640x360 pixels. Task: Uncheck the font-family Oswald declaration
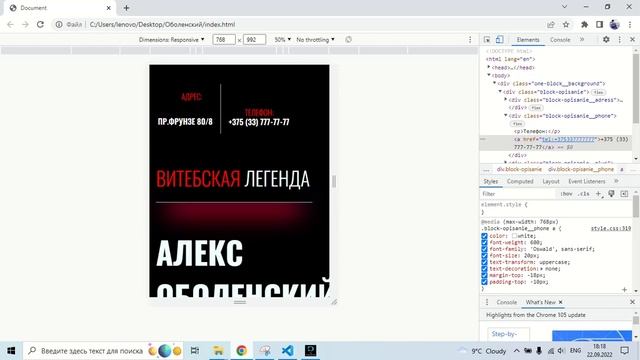(484, 249)
